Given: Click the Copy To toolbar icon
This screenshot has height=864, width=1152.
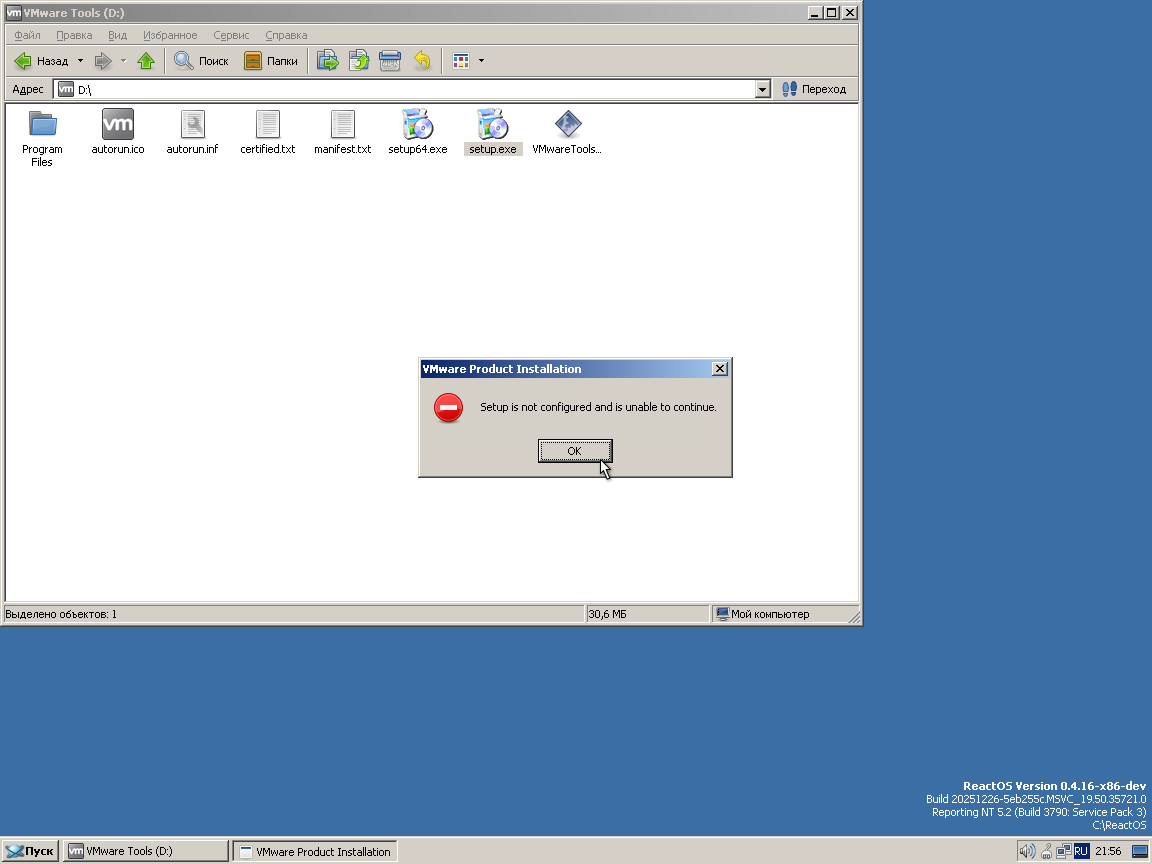Looking at the screenshot, I should click(359, 61).
